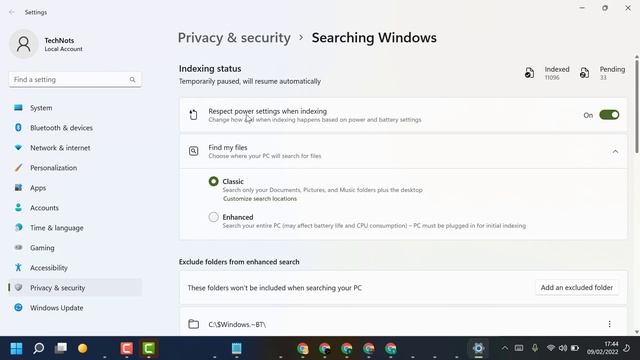Click the power settings icon for indexing
The width and height of the screenshot is (640, 360).
click(x=193, y=115)
